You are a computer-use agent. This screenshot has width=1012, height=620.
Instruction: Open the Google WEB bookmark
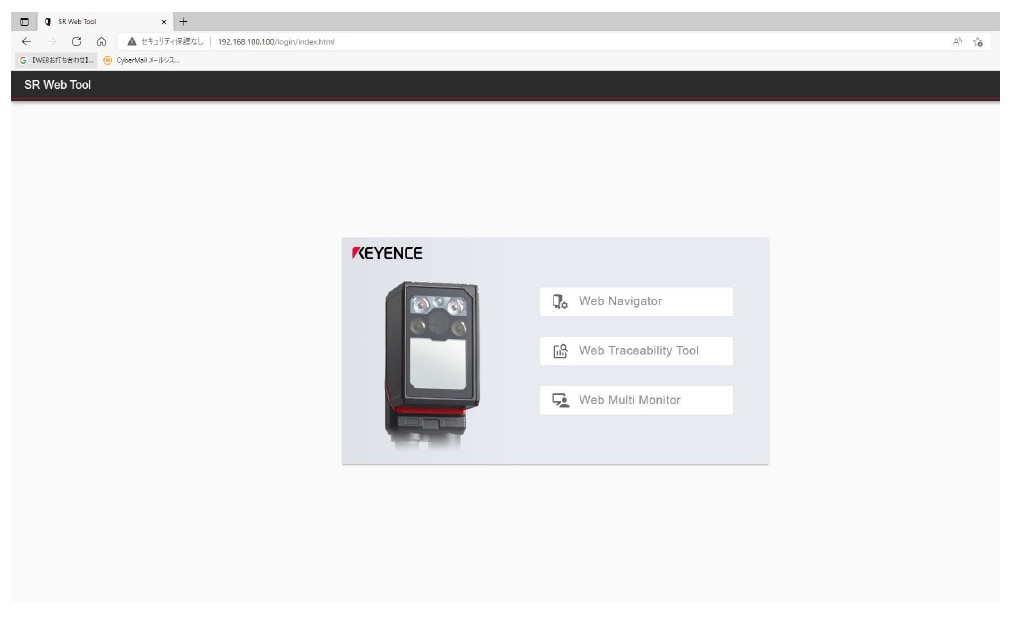(x=56, y=60)
